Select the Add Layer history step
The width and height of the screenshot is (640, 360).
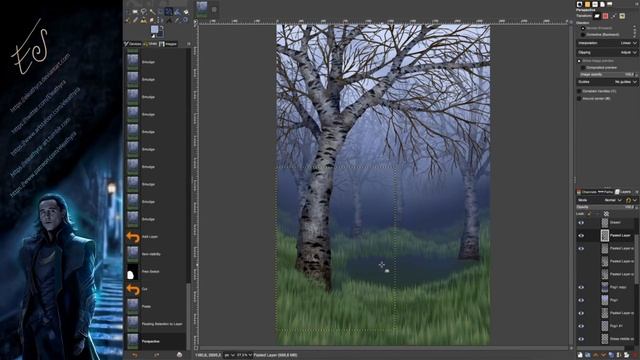coord(156,236)
